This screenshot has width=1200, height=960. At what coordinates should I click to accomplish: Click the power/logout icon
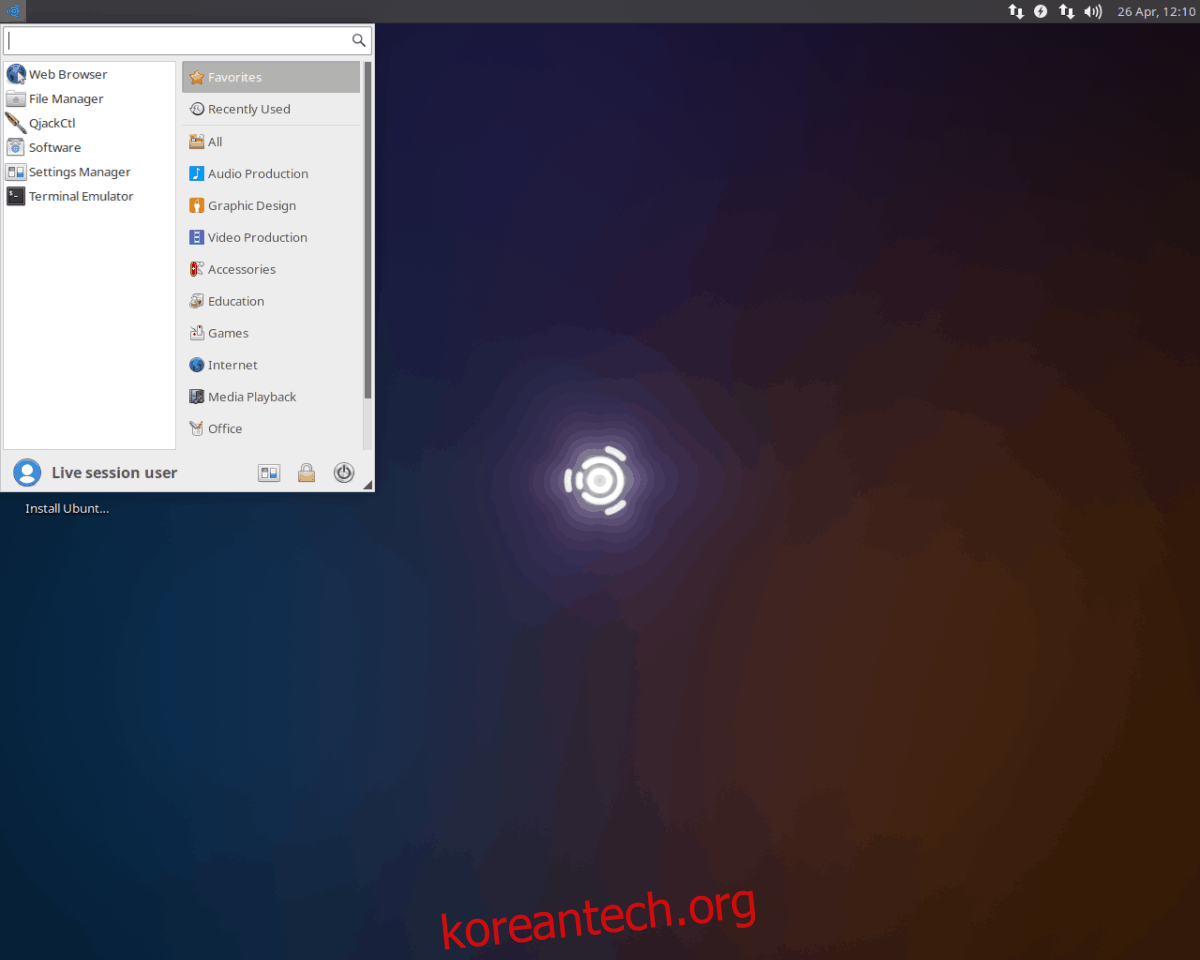coord(344,473)
